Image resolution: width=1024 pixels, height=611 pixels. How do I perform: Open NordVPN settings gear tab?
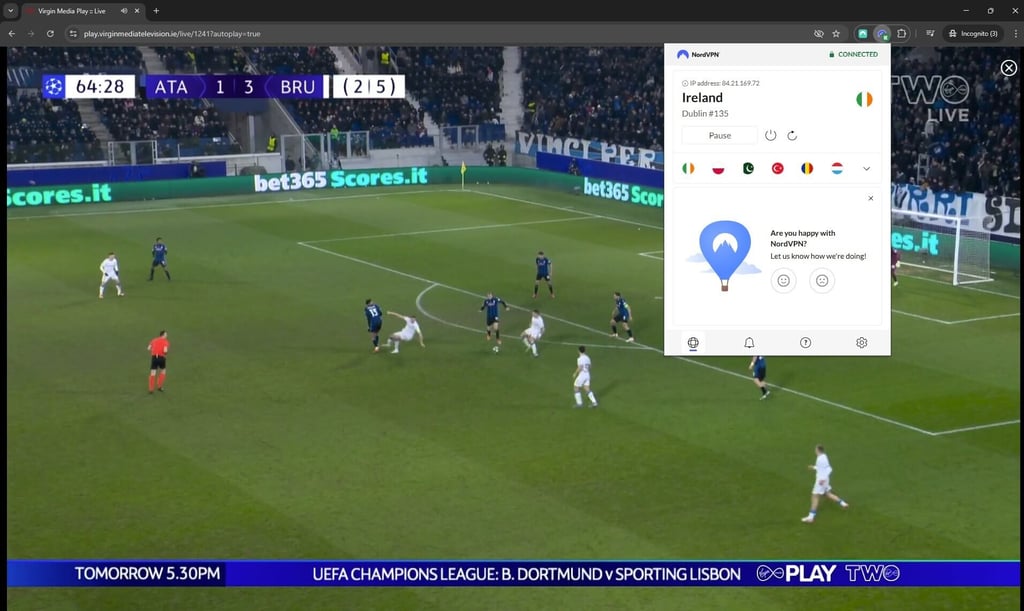pos(862,343)
